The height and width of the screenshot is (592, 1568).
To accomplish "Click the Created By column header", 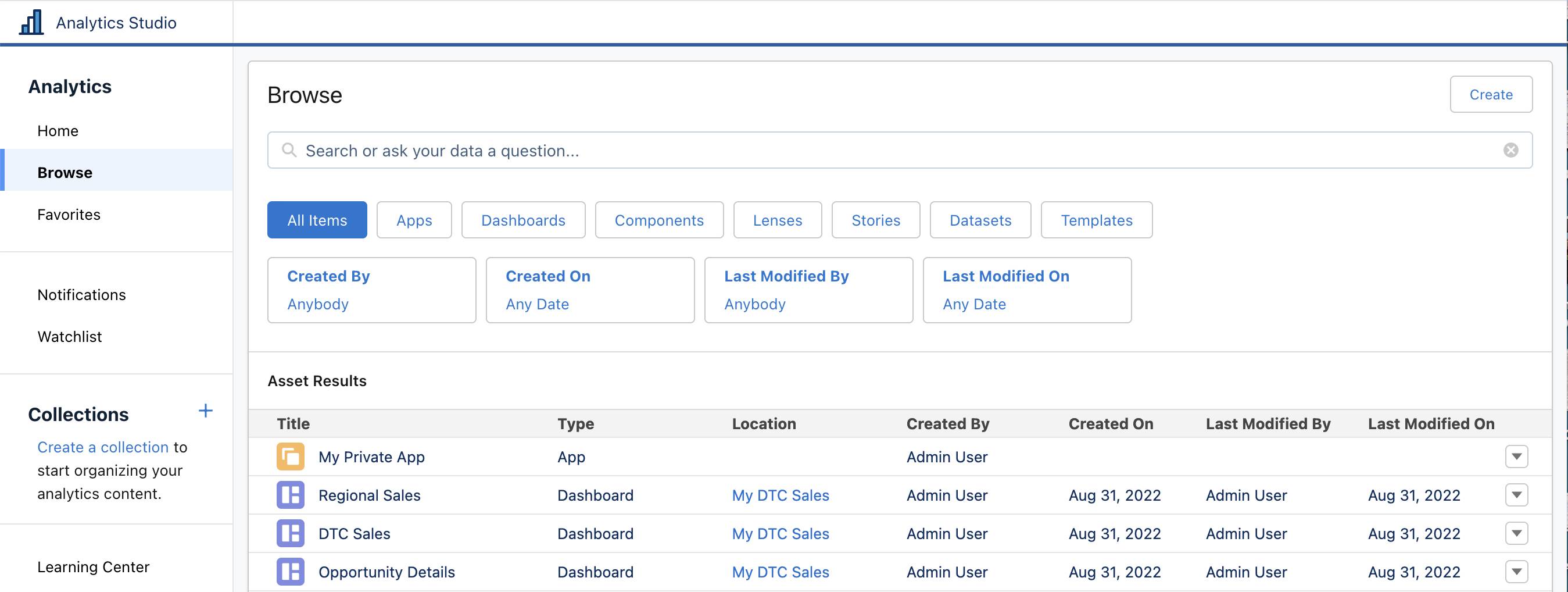I will pyautogui.click(x=948, y=424).
